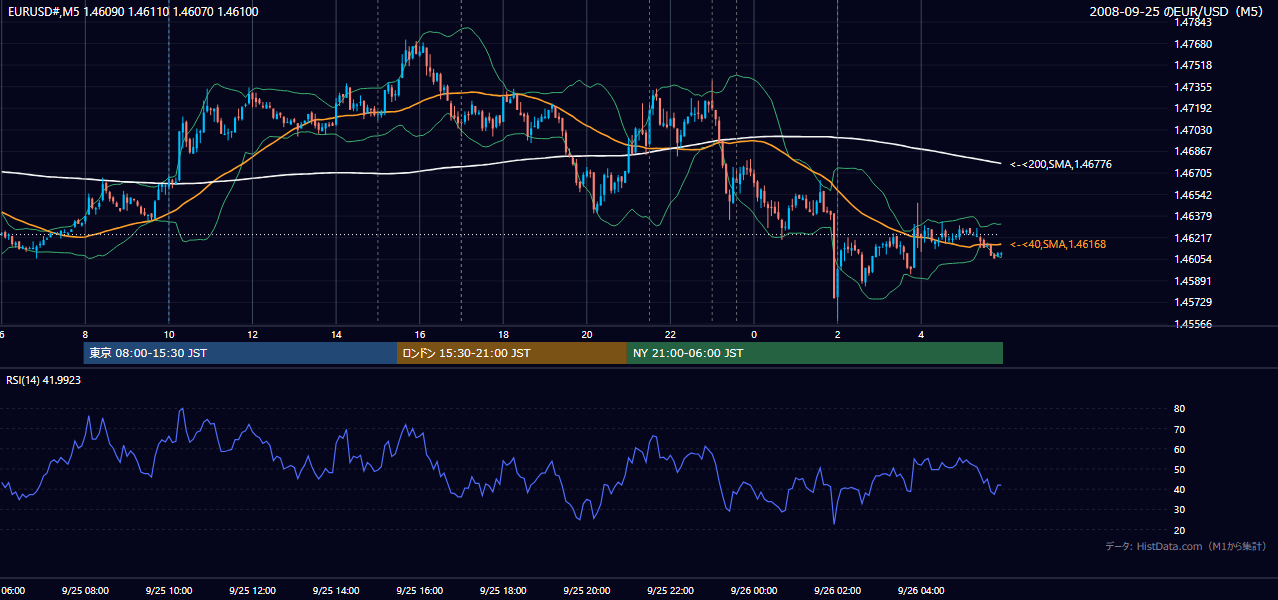Click price axis value 1.45891
The image size is (1278, 600).
point(1192,281)
